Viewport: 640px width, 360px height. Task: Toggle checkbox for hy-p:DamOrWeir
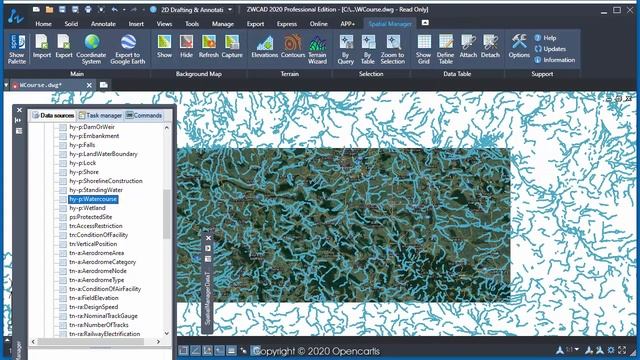tap(63, 127)
